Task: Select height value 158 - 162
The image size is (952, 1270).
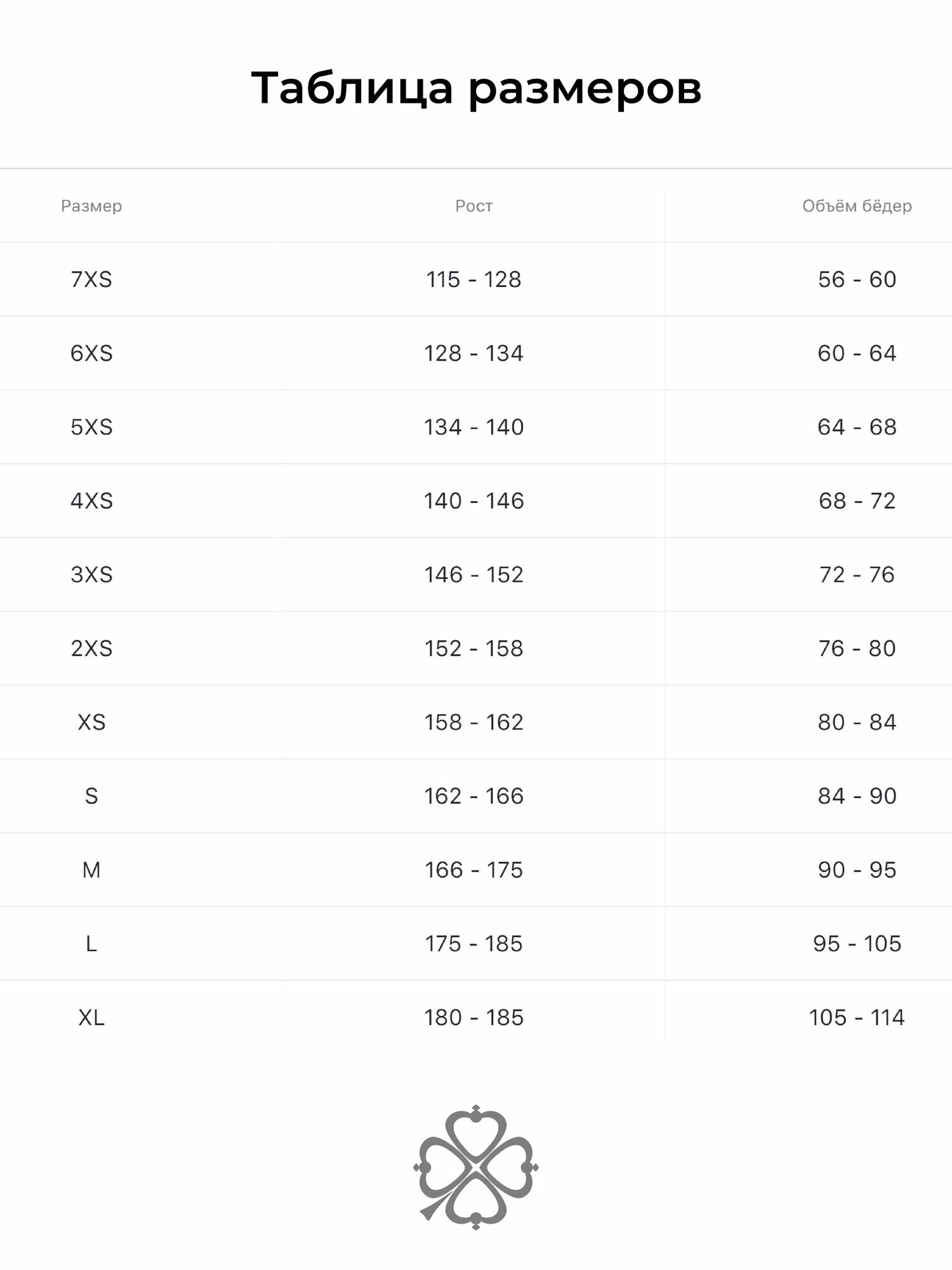Action: coord(473,722)
